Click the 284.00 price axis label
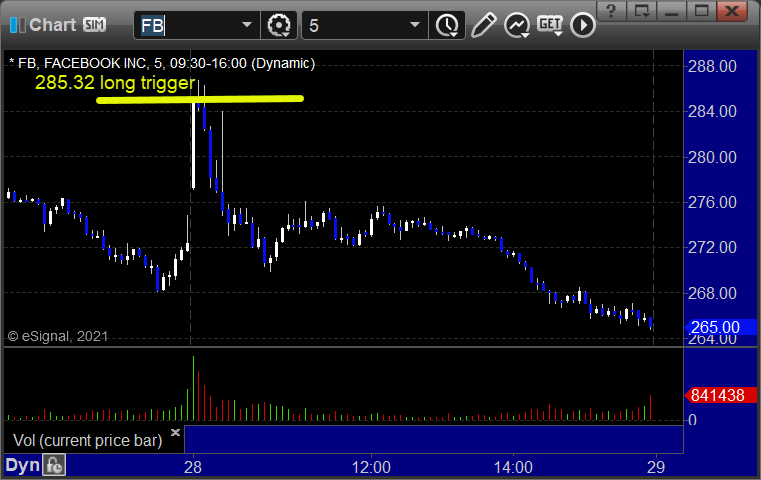 (x=712, y=112)
